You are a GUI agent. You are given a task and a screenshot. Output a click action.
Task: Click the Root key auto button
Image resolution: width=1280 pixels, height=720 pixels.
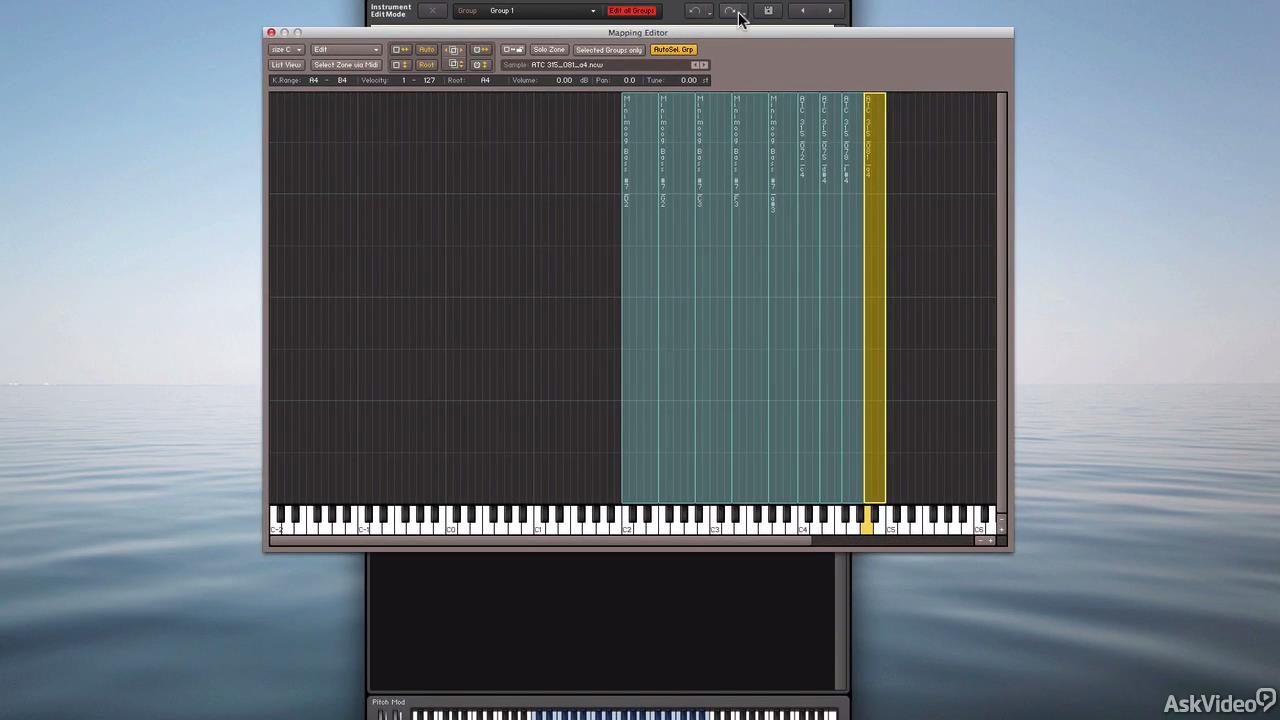426,65
